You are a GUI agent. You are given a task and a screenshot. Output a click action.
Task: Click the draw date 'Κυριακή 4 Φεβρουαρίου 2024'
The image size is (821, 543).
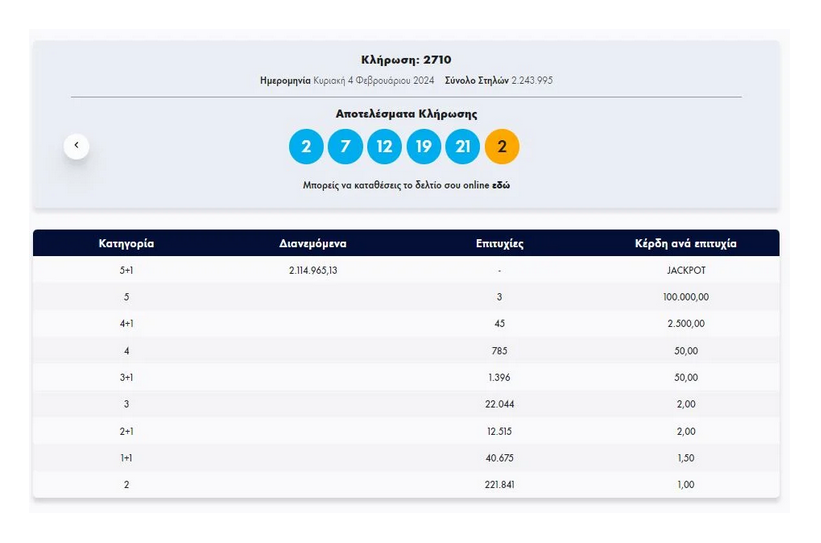coord(373,80)
